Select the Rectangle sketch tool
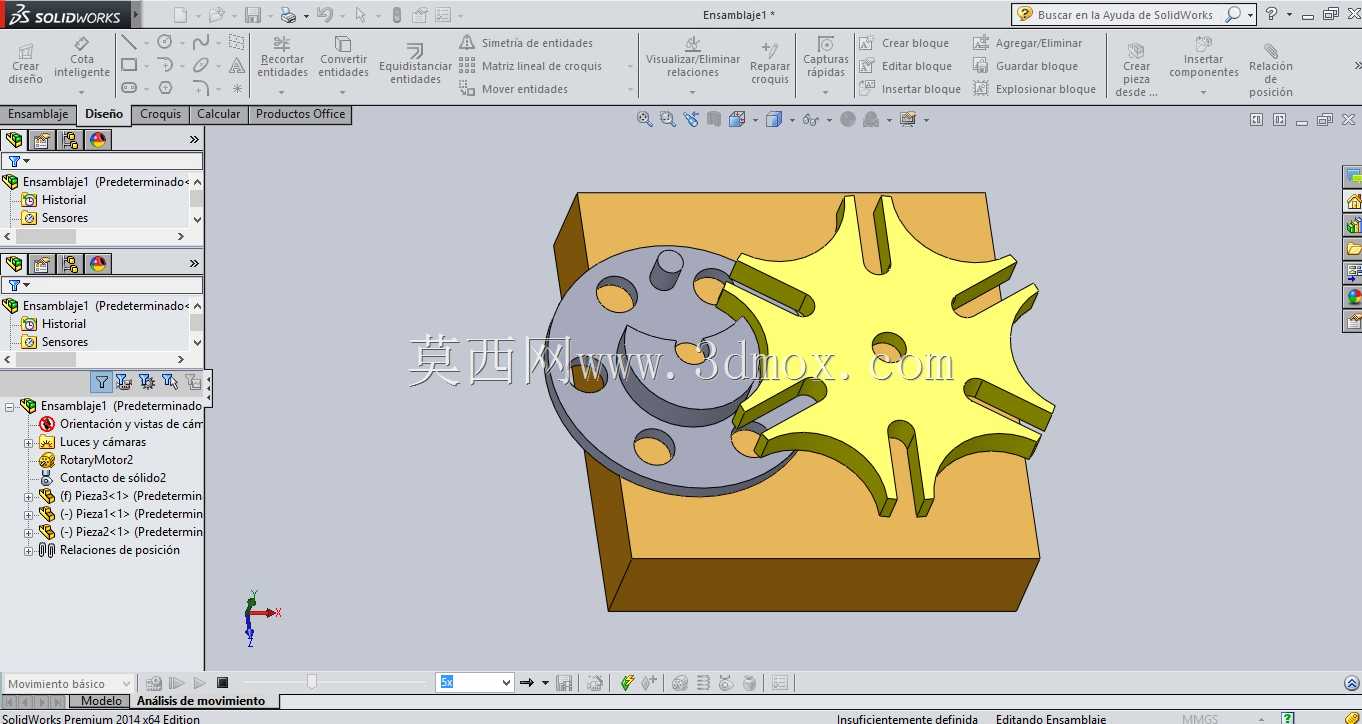This screenshot has width=1362, height=724. pyautogui.click(x=129, y=65)
